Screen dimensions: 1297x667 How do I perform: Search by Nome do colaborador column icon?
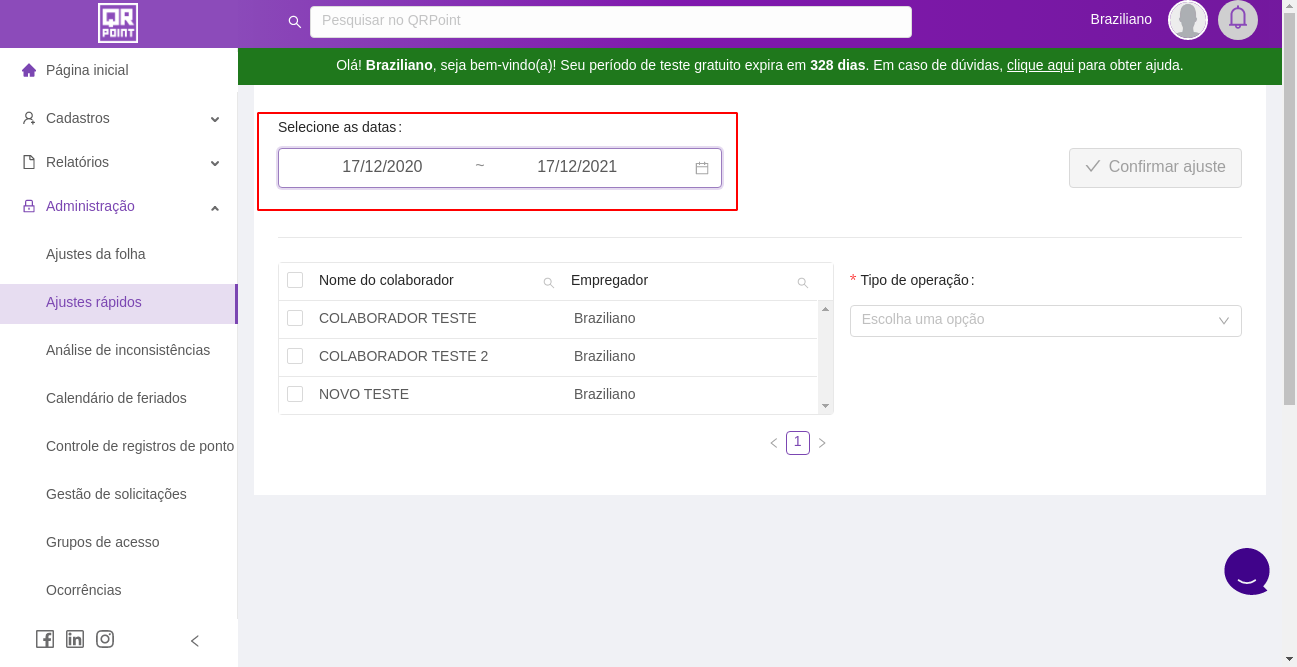[x=548, y=283]
